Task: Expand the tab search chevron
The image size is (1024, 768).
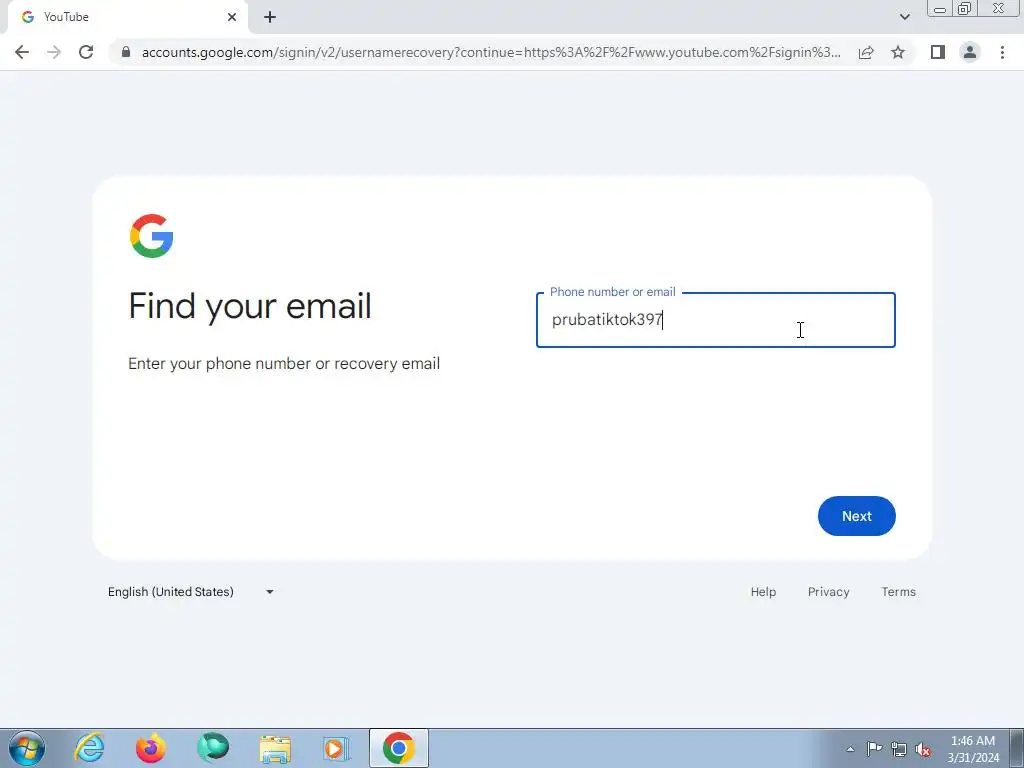Action: [904, 17]
